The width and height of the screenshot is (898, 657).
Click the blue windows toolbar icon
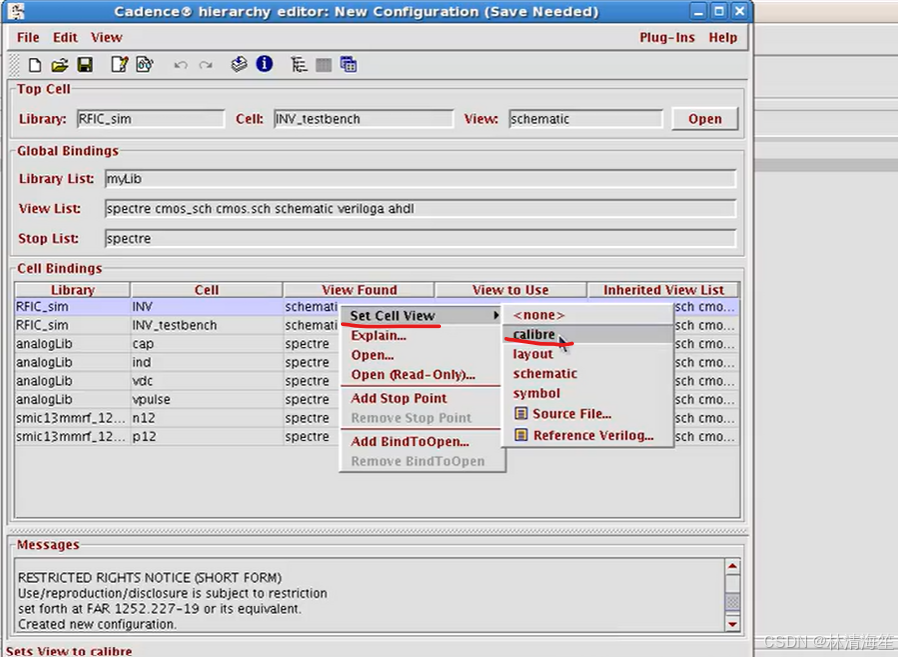click(348, 65)
